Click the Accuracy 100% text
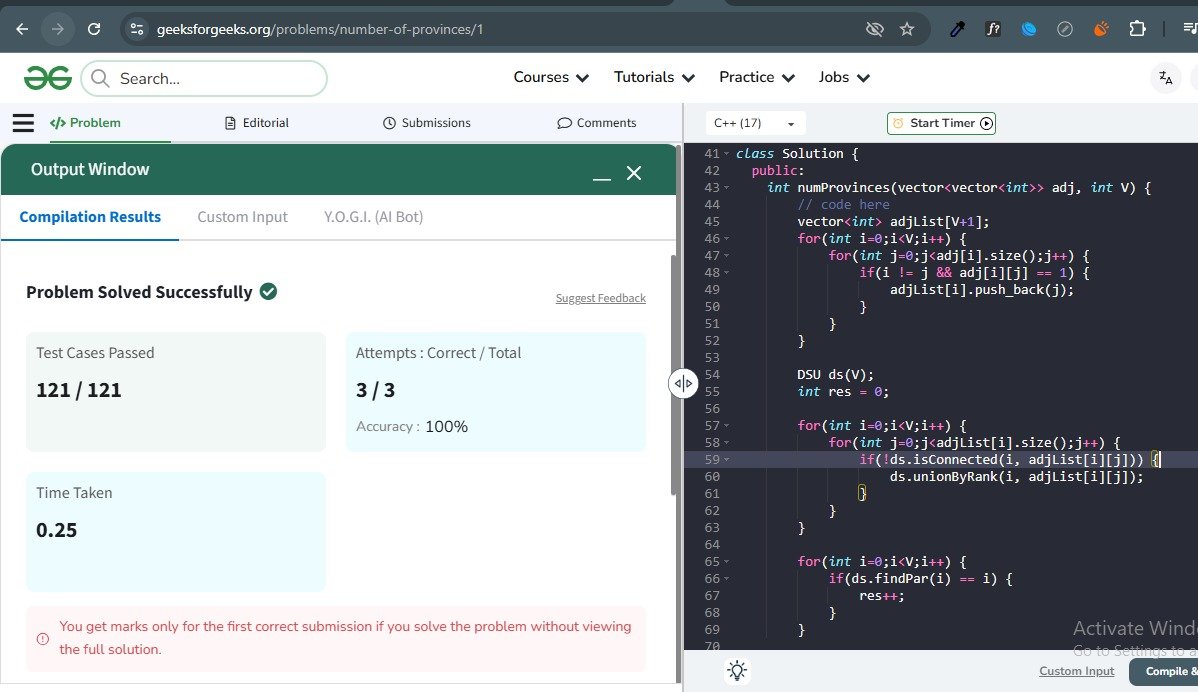Screen dimensions: 1198x692 tap(412, 426)
